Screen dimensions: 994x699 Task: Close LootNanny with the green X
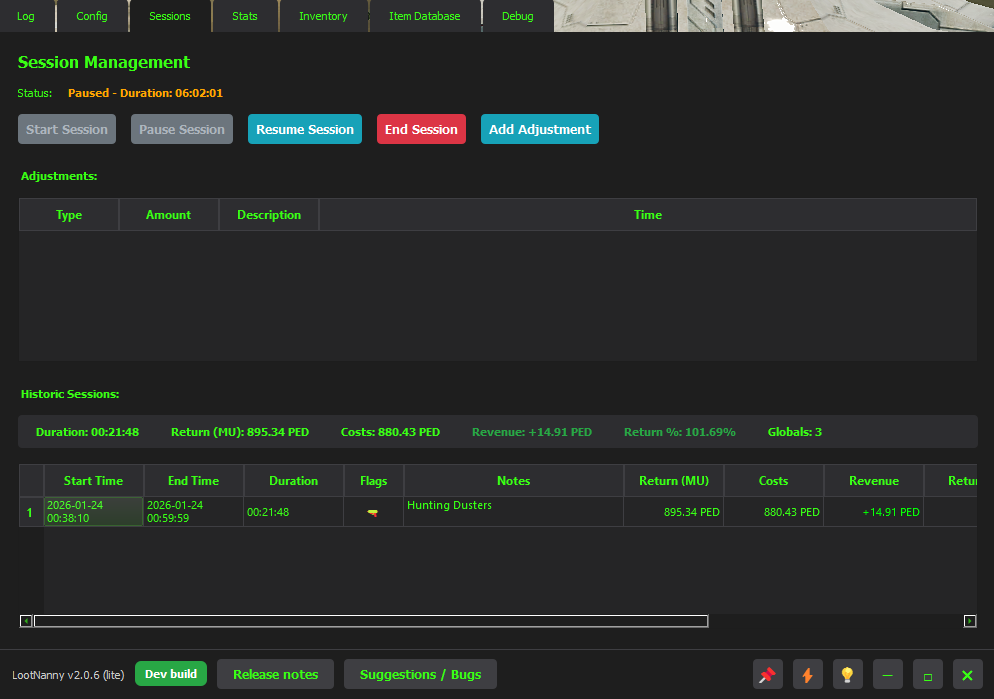tap(967, 674)
